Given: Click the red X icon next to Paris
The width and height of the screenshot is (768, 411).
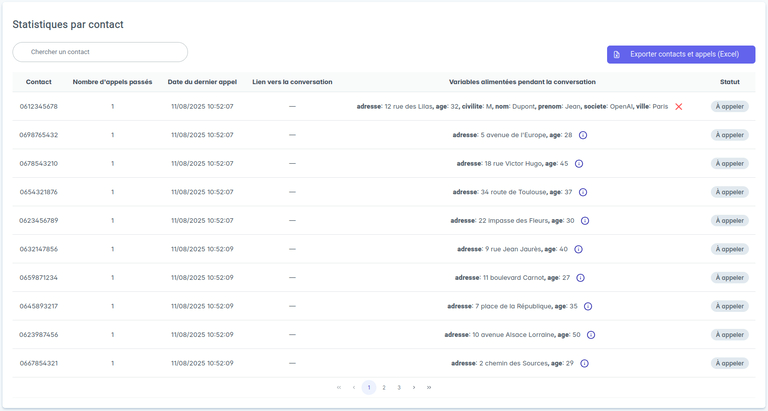Looking at the screenshot, I should [679, 106].
